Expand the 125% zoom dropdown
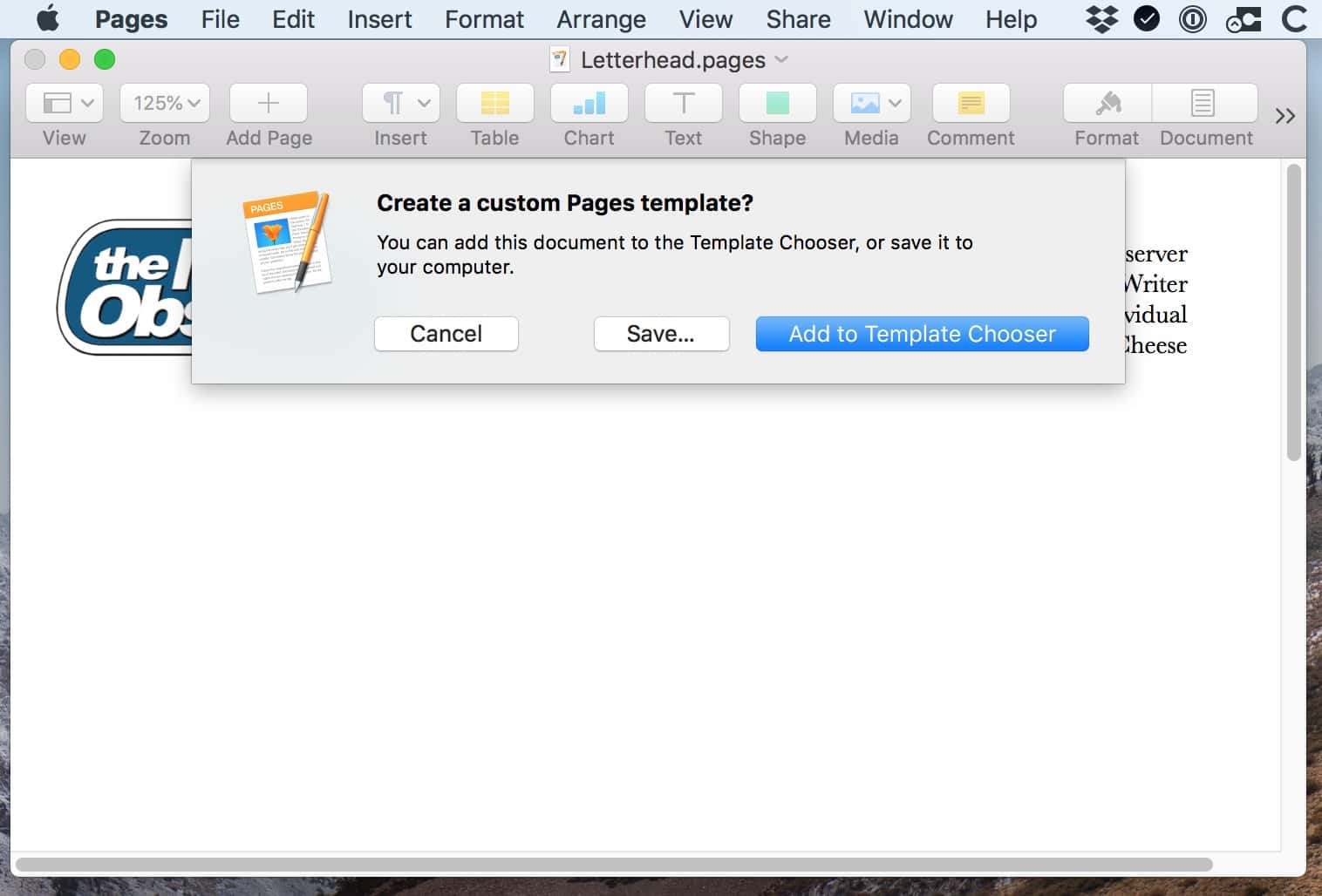 165,104
